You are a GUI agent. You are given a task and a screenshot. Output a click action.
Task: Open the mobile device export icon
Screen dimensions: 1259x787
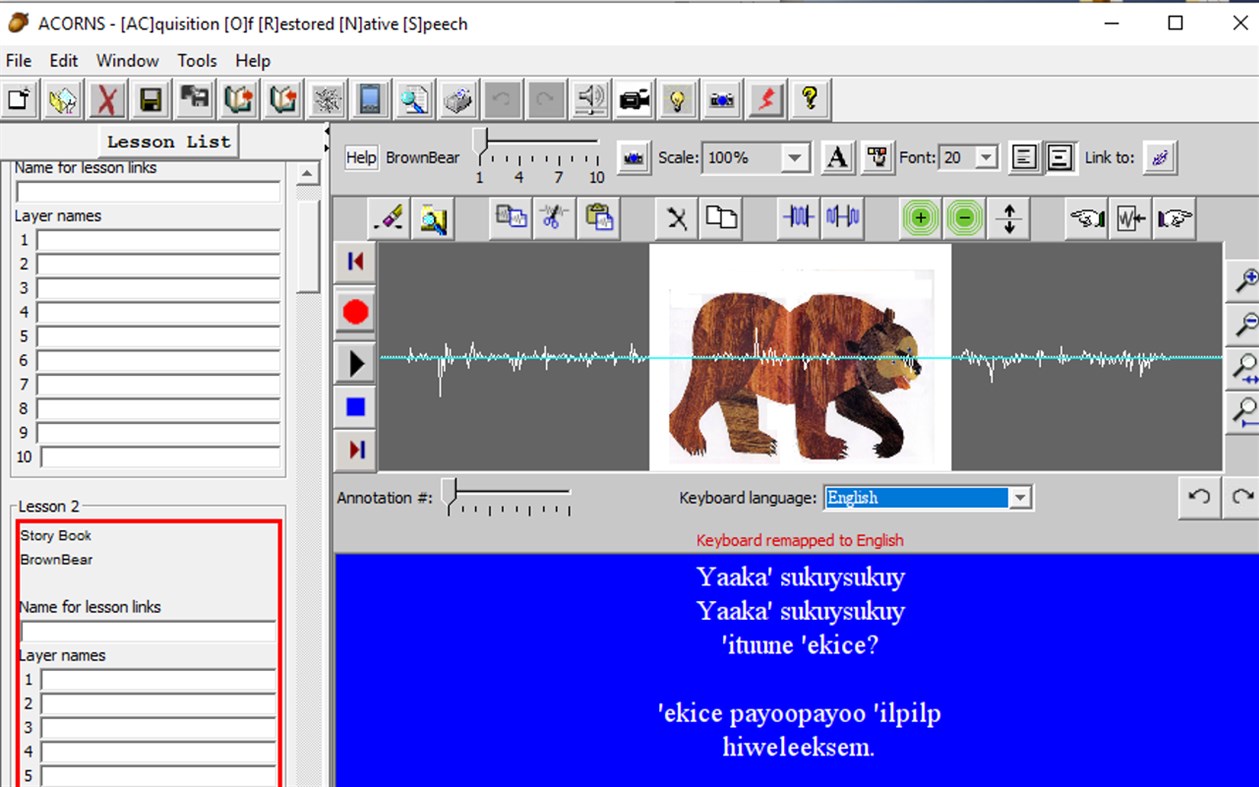click(368, 99)
